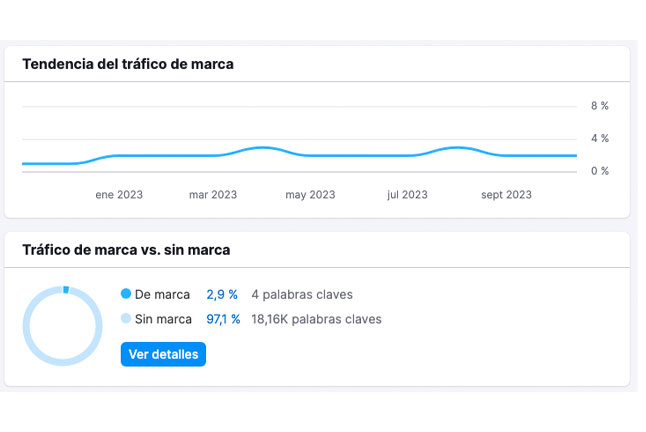
Task: Select the 2,9 % branded traffic link
Action: pos(222,295)
